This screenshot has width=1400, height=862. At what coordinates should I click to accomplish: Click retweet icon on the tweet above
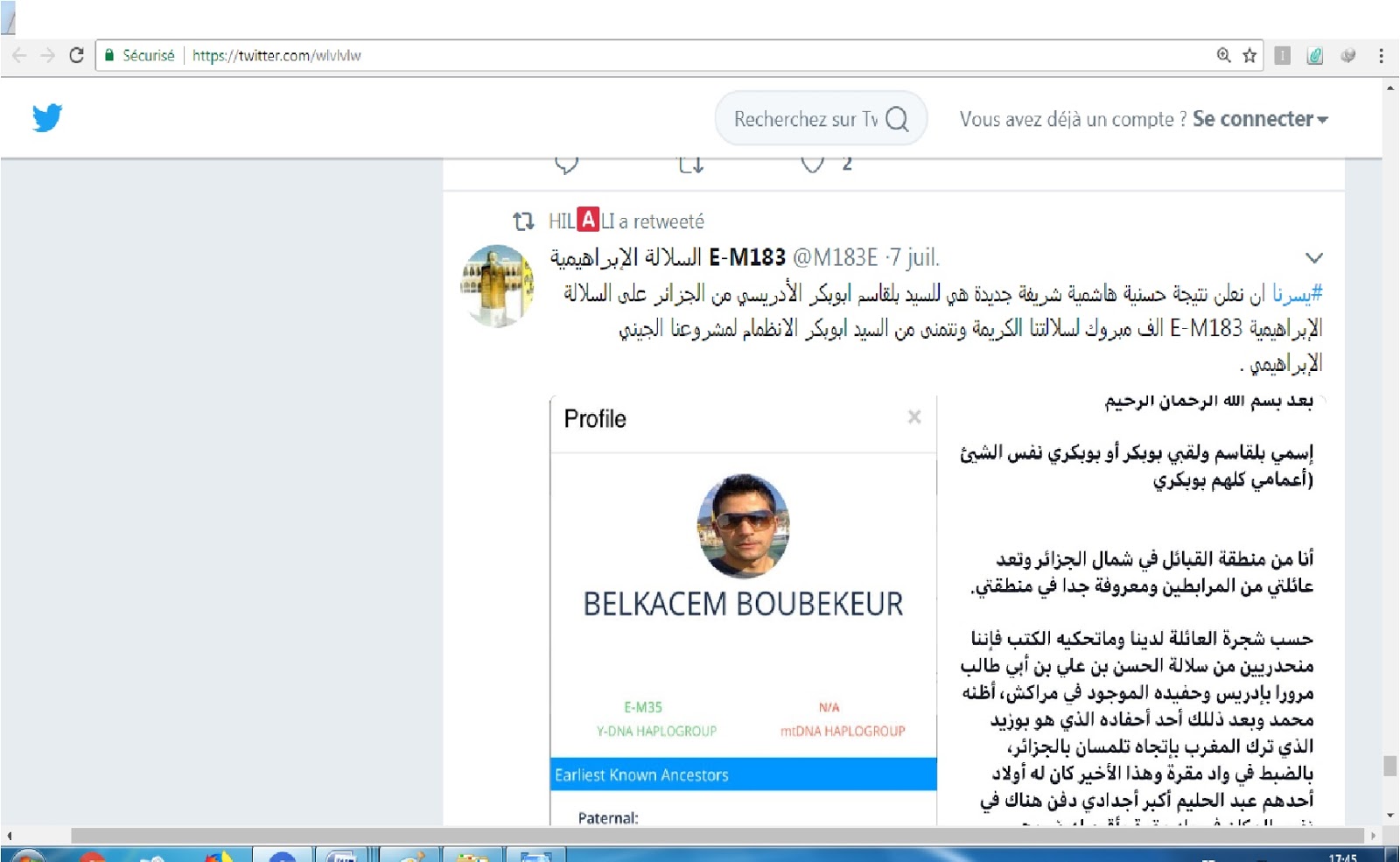[691, 165]
